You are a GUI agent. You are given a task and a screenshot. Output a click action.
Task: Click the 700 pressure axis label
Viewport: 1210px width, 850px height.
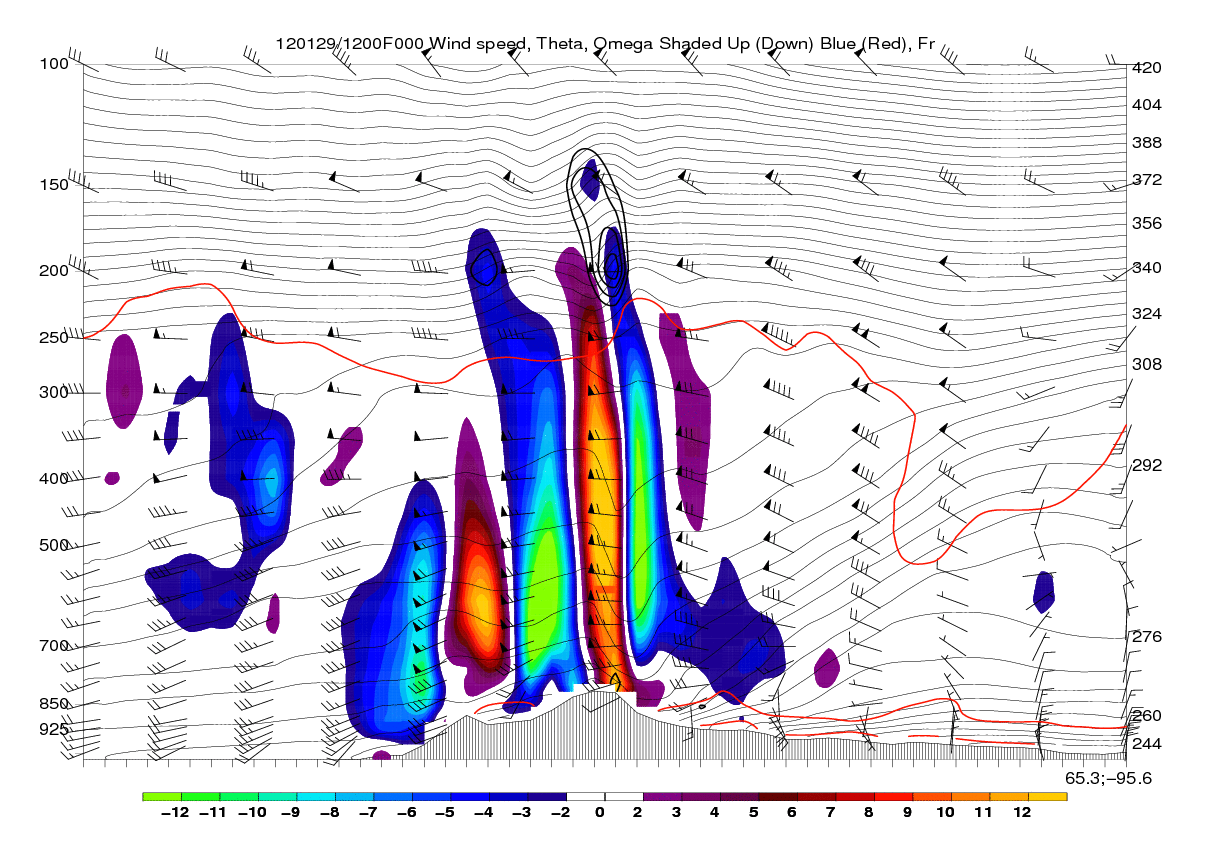[54, 647]
